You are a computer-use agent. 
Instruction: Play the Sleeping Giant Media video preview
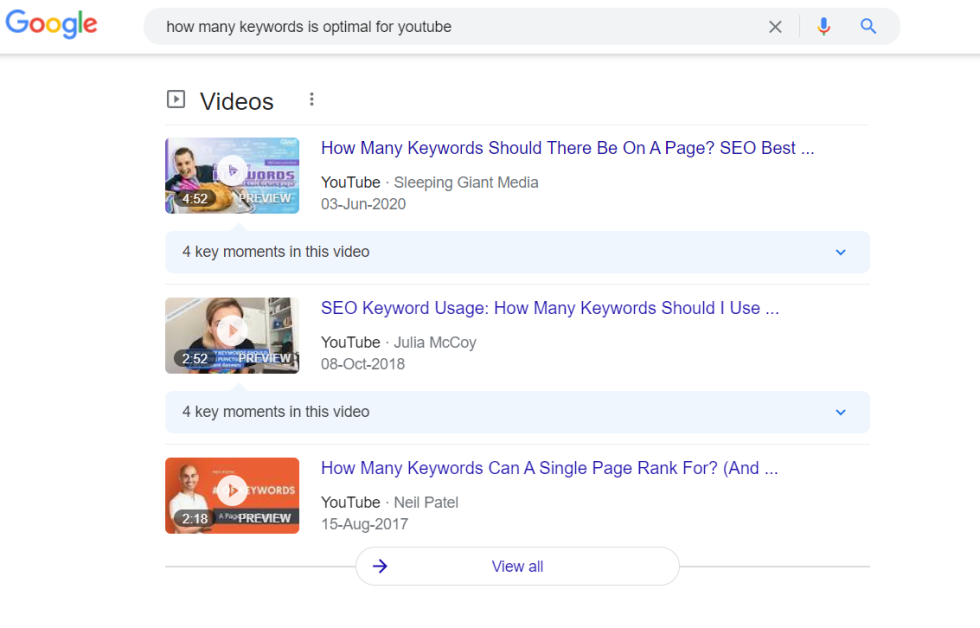coord(232,176)
